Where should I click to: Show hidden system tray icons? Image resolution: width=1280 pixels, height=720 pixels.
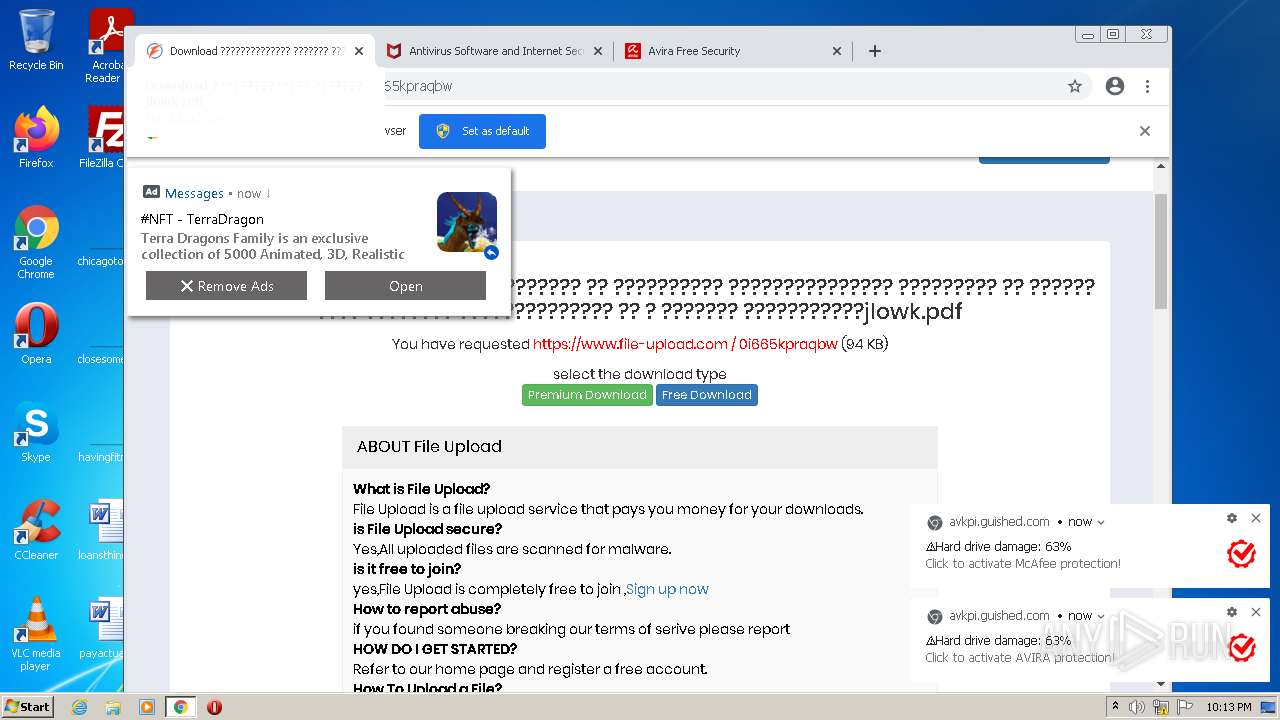[1116, 707]
